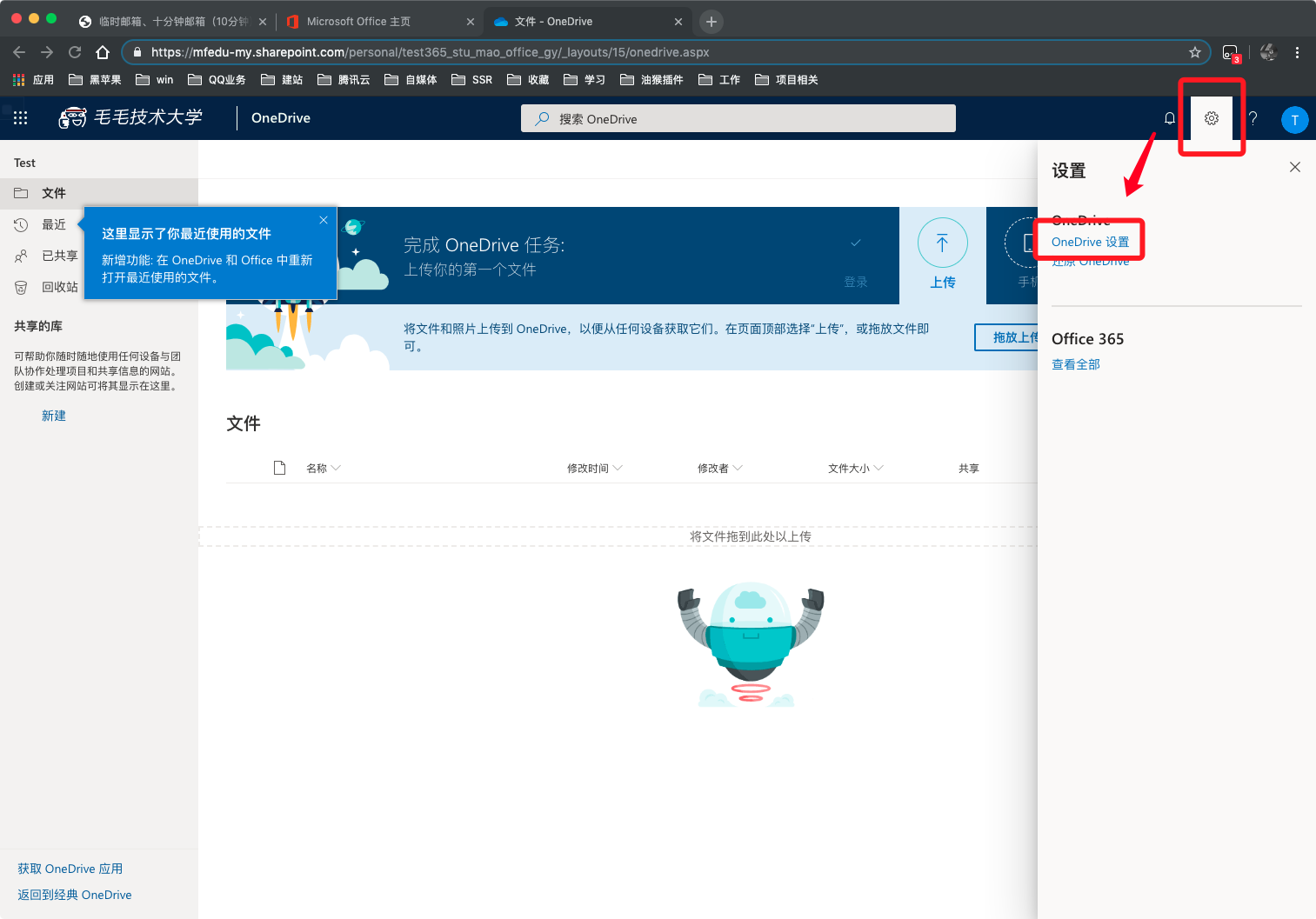The height and width of the screenshot is (919, 1316).
Task: Click the settings gear icon
Action: [1212, 118]
